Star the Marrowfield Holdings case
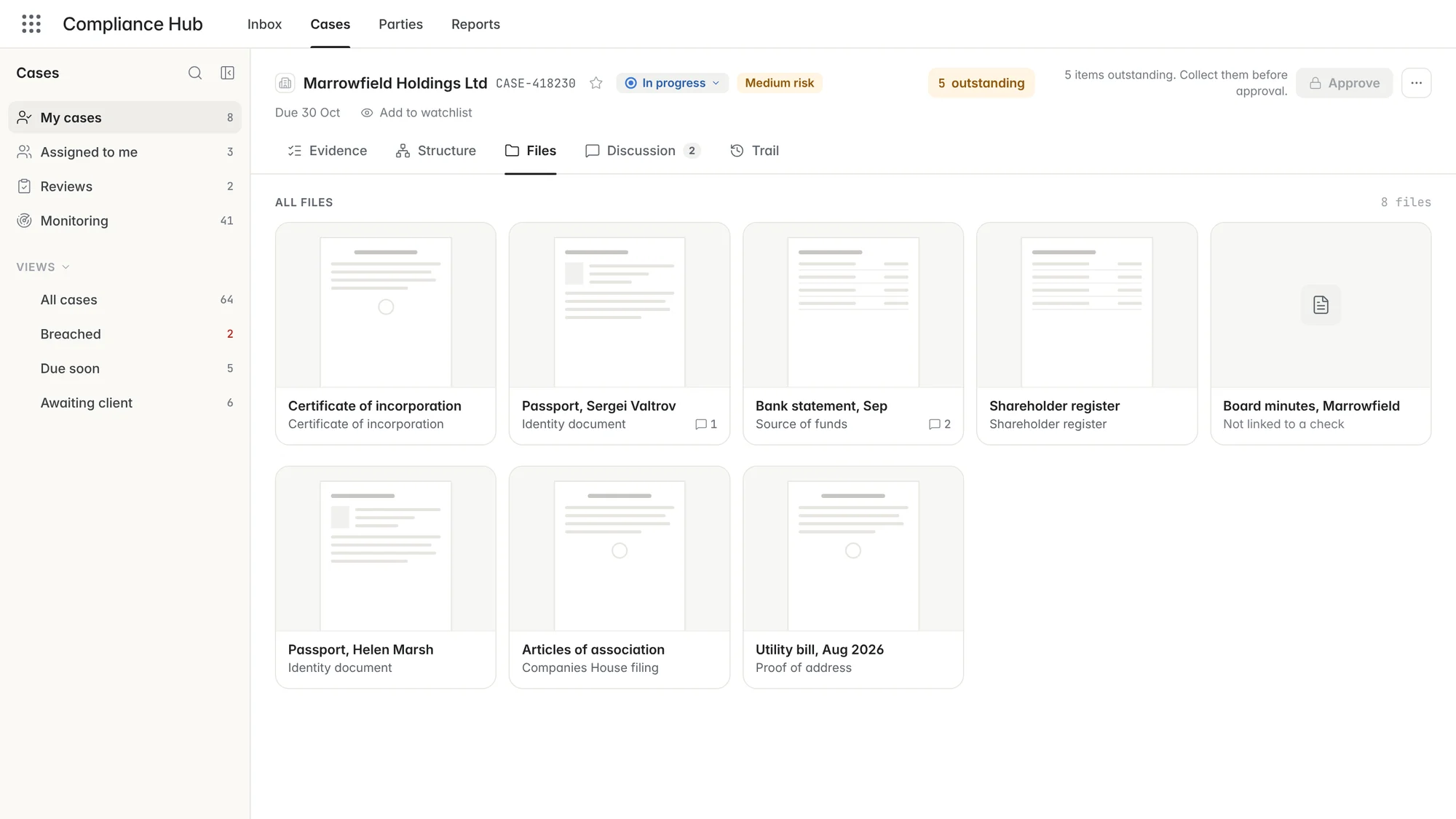 pyautogui.click(x=596, y=83)
